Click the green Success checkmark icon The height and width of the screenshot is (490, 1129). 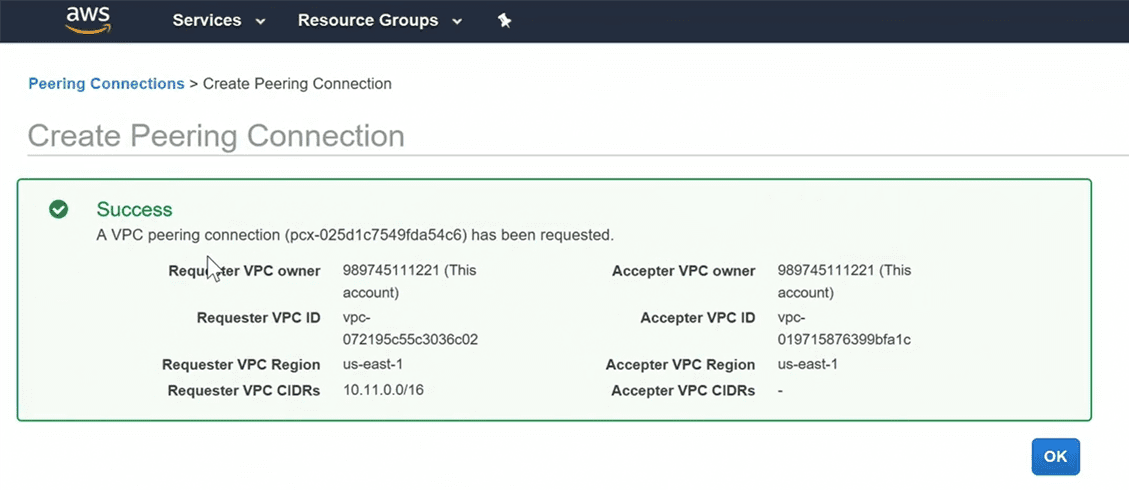pos(59,209)
